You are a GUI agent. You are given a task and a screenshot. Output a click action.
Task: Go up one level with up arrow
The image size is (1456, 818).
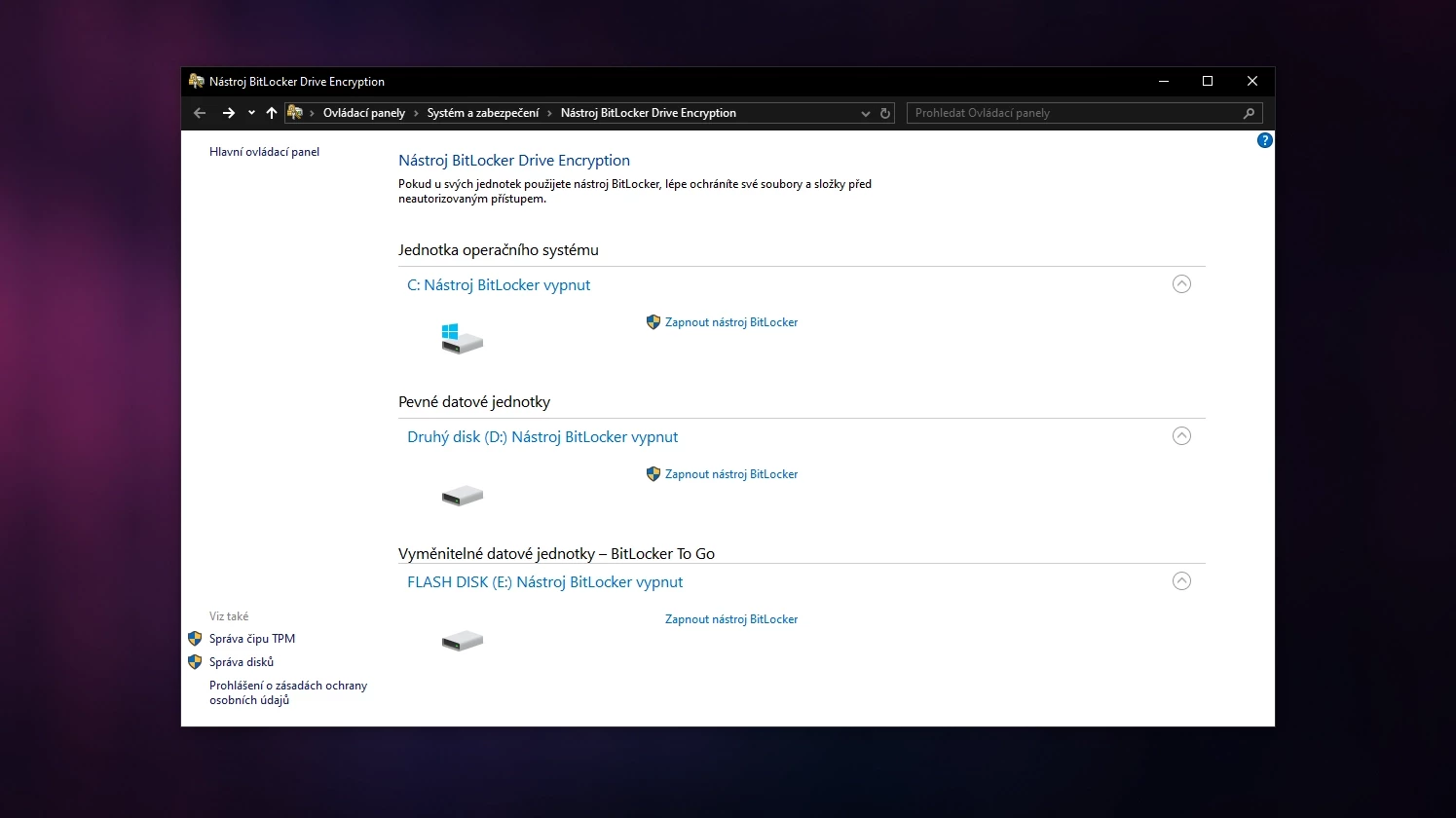[x=272, y=113]
